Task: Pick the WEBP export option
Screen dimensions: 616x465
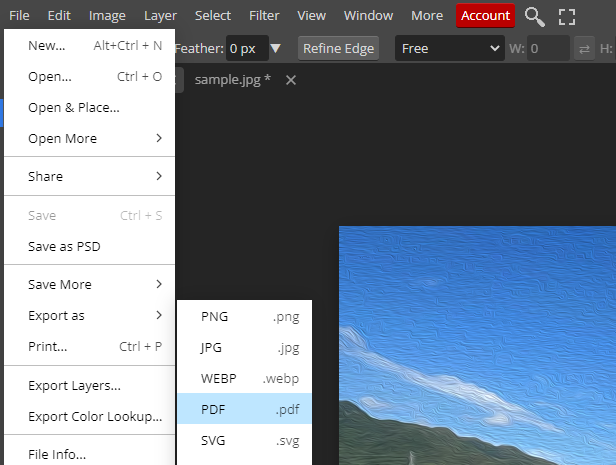Action: (x=244, y=378)
